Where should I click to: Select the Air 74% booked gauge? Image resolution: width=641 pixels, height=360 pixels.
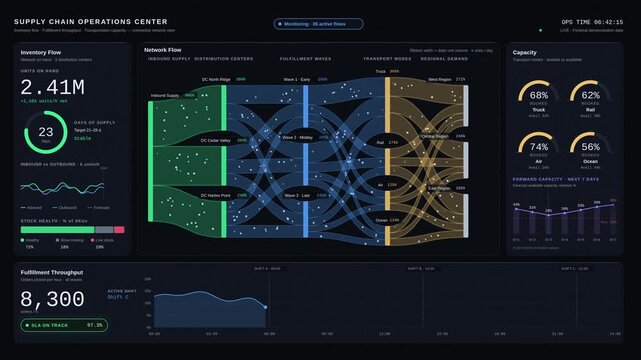click(x=538, y=150)
